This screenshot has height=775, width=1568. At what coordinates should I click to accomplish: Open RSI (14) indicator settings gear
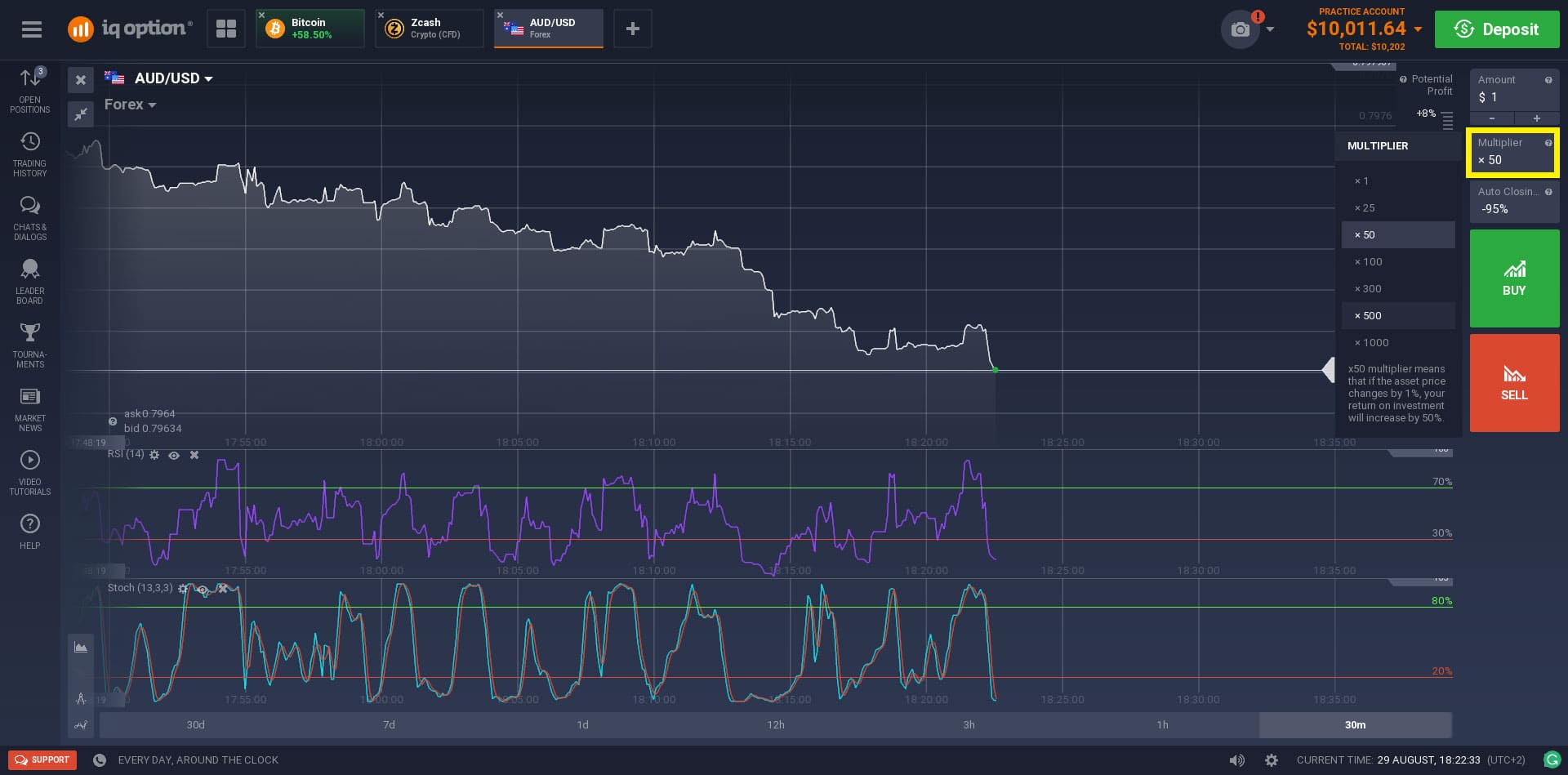pos(154,455)
